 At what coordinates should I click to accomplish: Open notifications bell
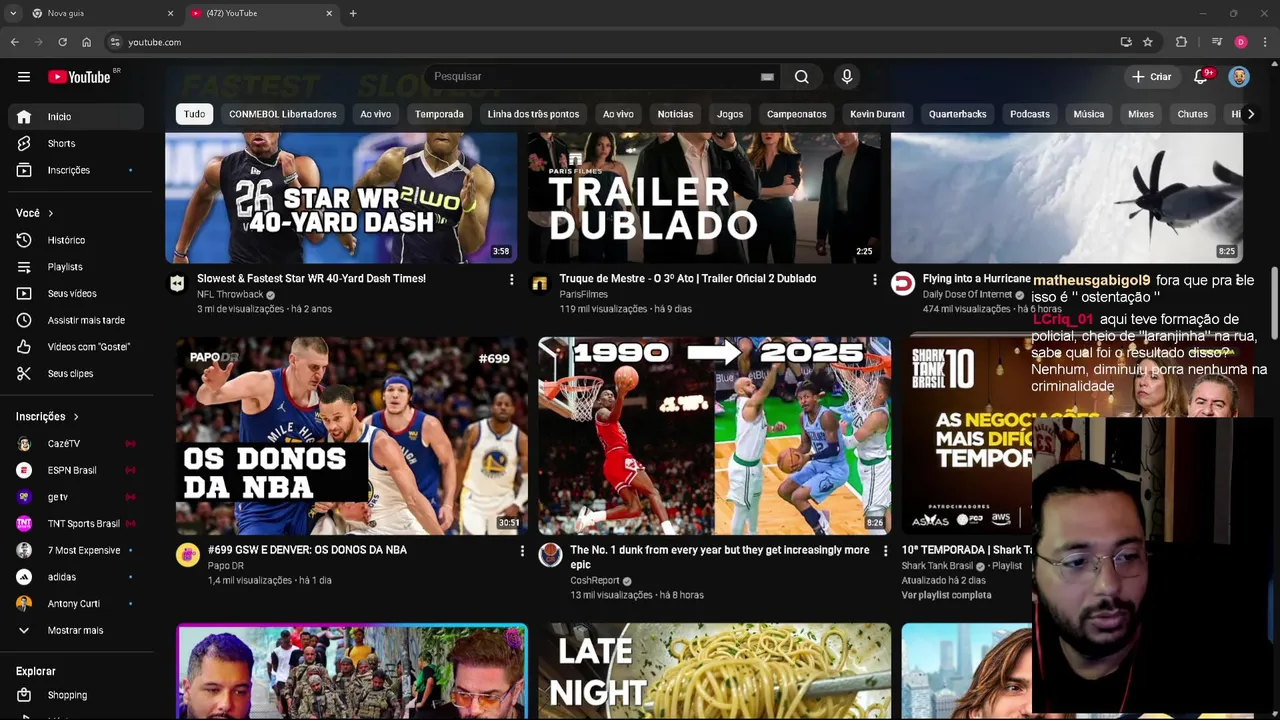[1201, 77]
